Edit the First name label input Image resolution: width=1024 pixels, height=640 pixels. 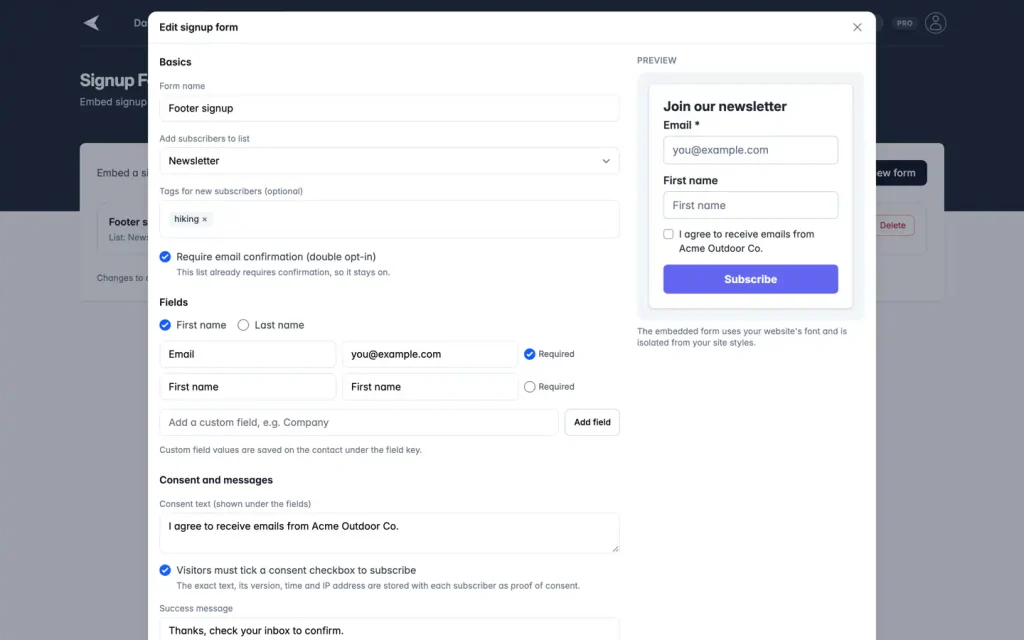pyautogui.click(x=248, y=387)
